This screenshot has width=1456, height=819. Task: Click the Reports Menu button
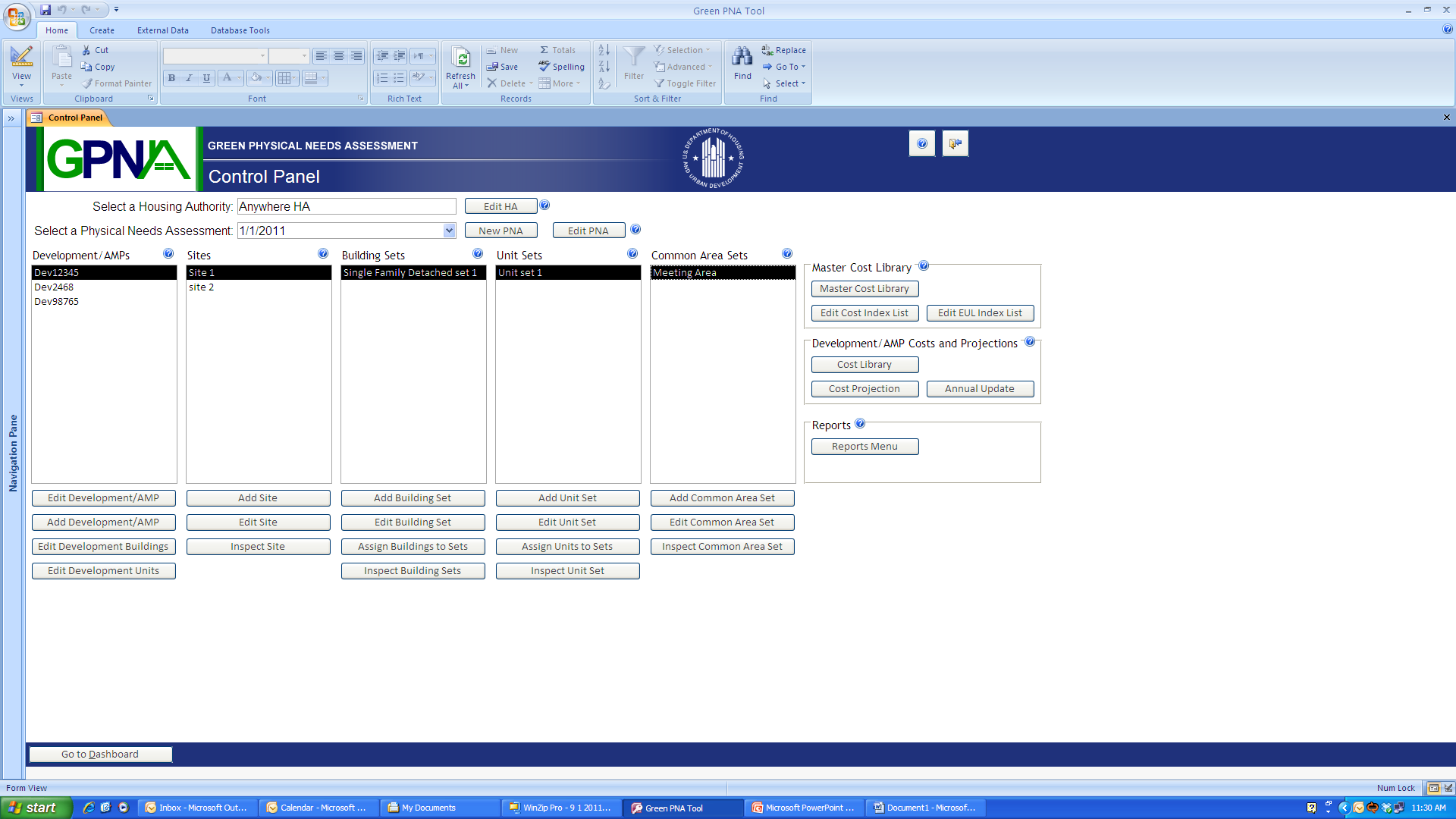tap(864, 447)
